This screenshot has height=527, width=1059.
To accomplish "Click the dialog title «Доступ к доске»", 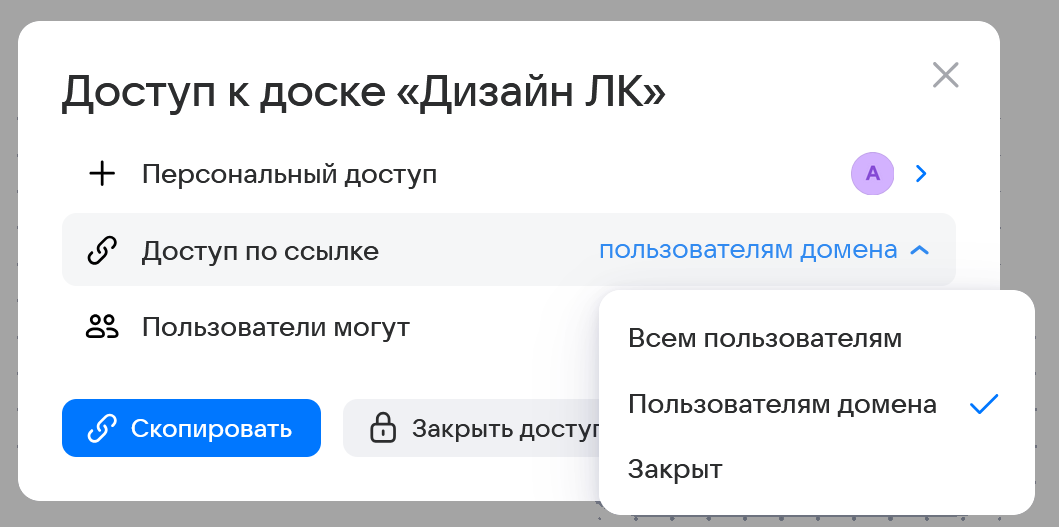I will [x=363, y=92].
